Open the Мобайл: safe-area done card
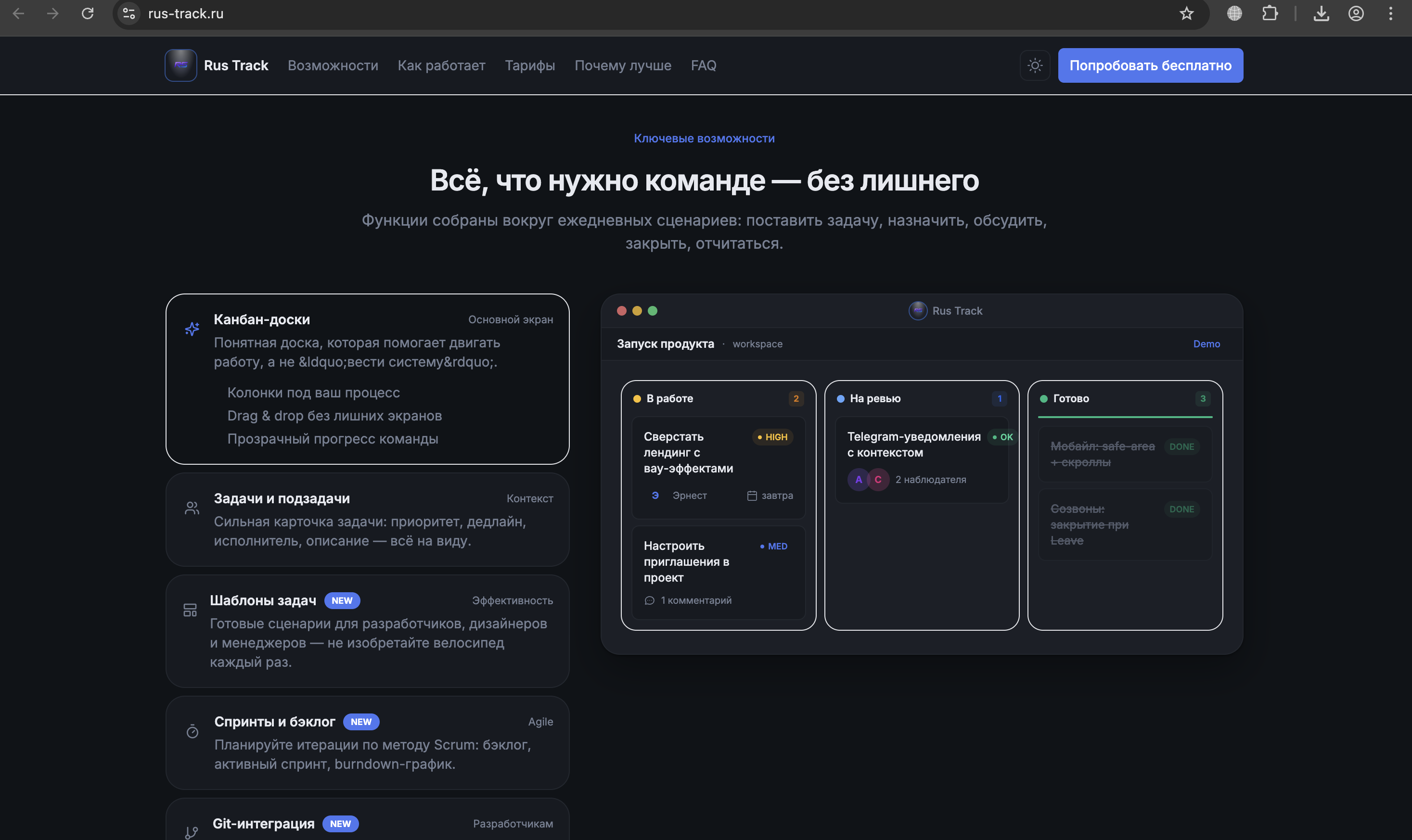 pos(1125,454)
